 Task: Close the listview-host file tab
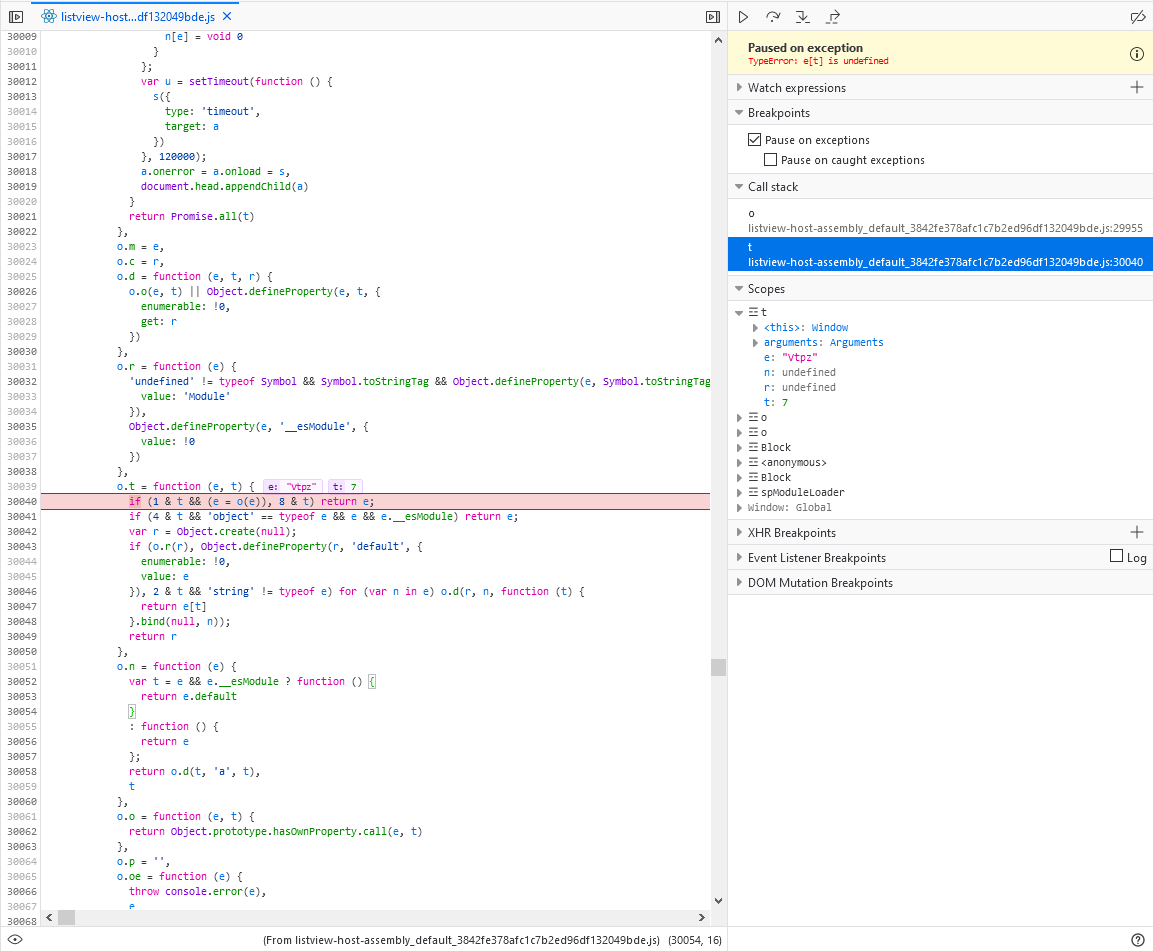click(x=227, y=16)
